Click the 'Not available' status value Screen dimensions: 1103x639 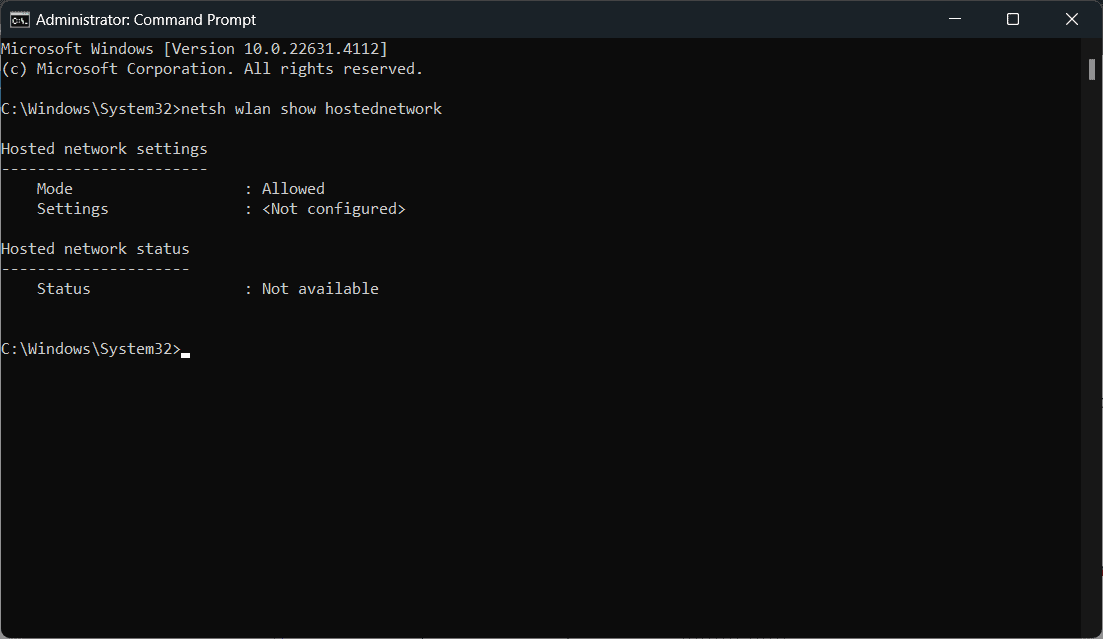[x=320, y=289]
